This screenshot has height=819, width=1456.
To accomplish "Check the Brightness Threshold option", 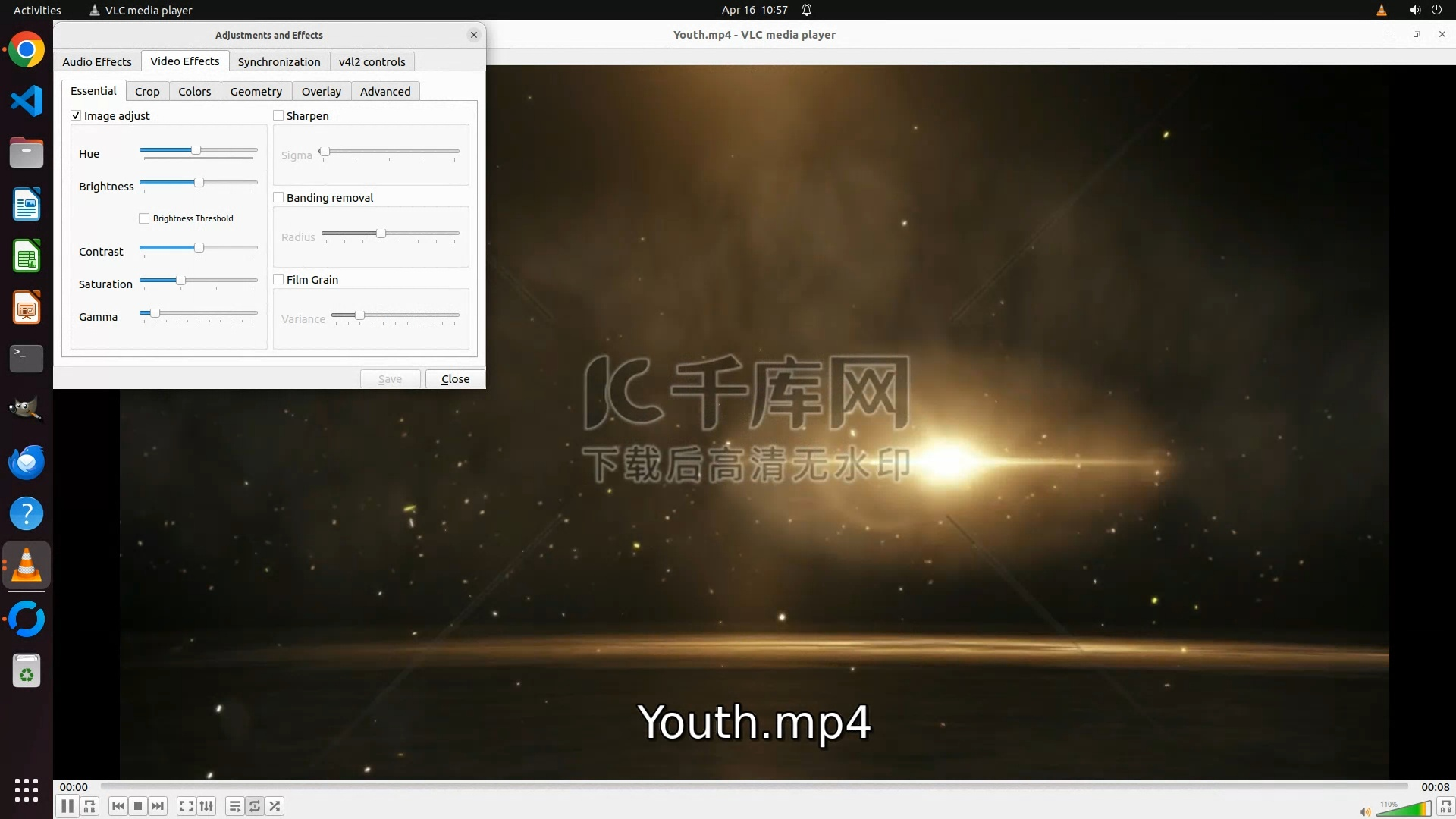I will pyautogui.click(x=144, y=218).
